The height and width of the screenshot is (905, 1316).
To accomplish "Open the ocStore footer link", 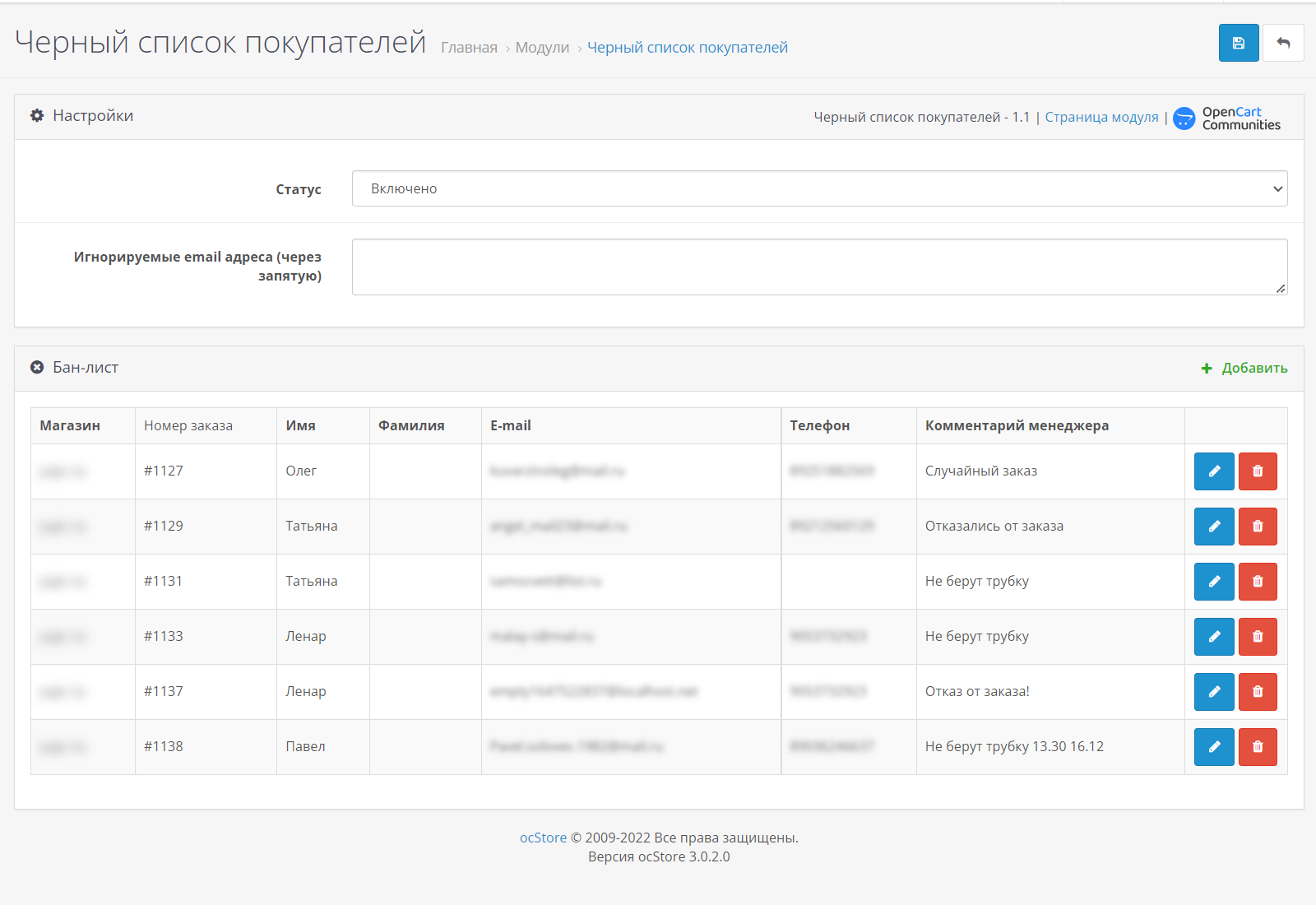I will pos(543,838).
